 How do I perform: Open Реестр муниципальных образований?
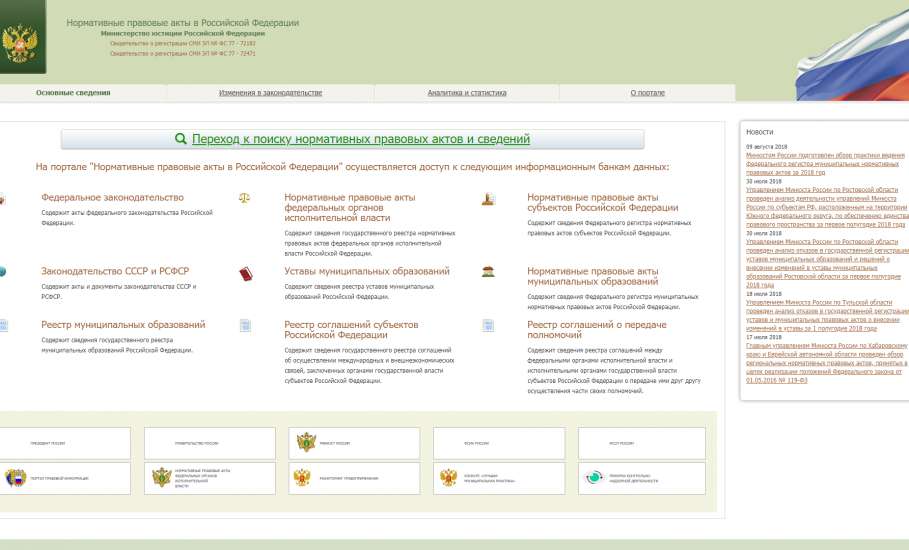[x=123, y=325]
